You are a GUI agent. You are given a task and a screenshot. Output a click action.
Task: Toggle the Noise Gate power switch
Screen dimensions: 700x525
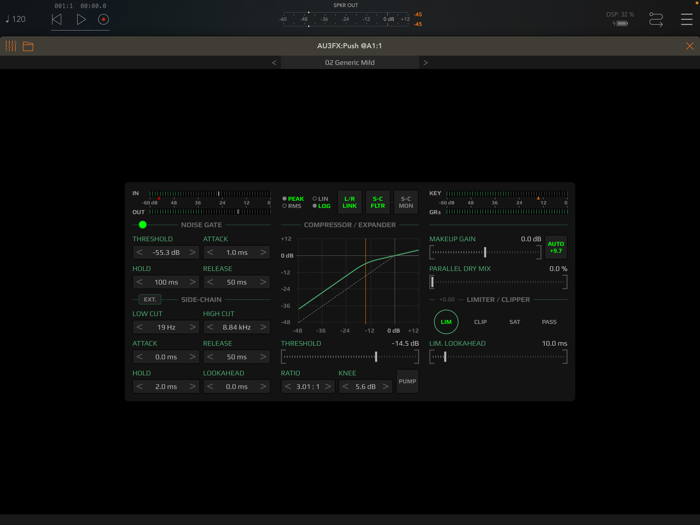pyautogui.click(x=142, y=225)
